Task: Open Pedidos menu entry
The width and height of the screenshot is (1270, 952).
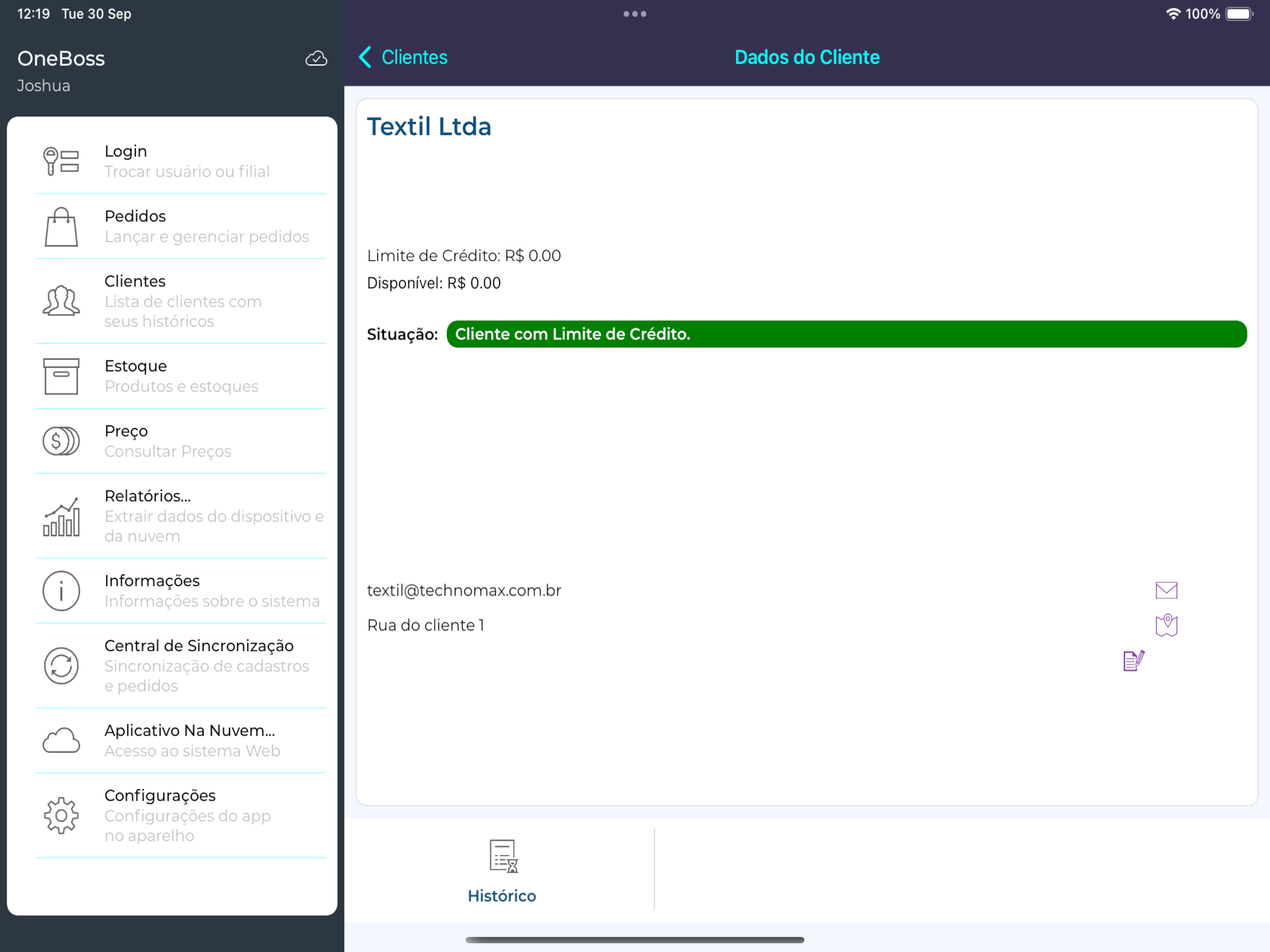Action: point(180,226)
